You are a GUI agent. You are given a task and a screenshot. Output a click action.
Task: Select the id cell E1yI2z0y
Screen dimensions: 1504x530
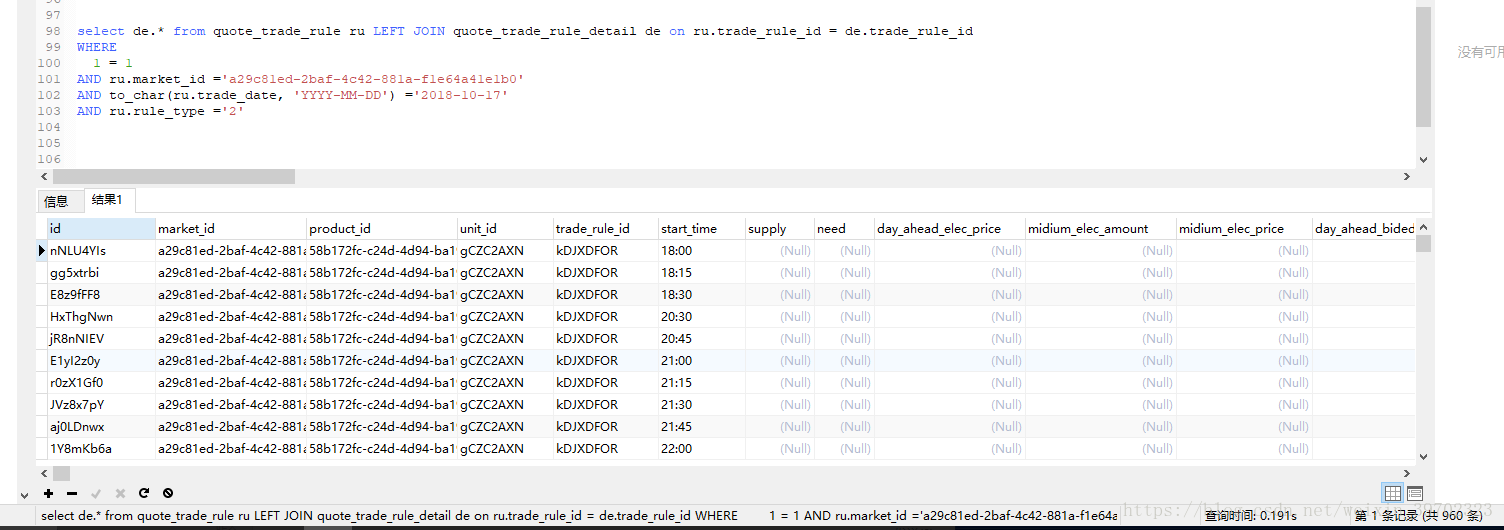click(x=101, y=360)
